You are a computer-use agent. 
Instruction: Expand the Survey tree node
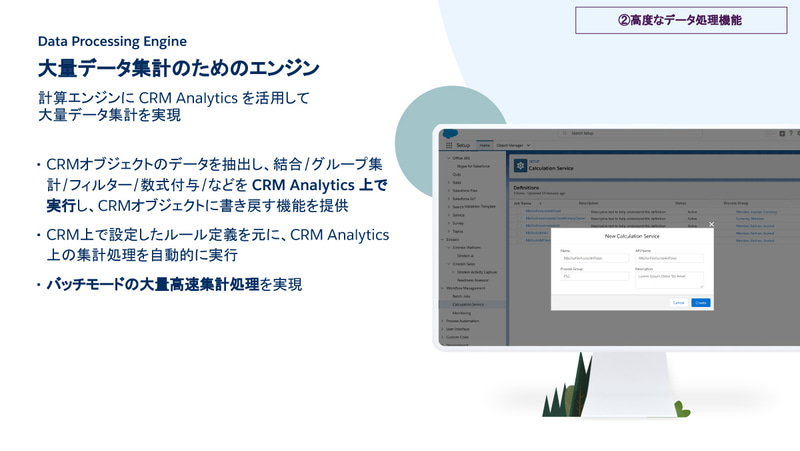[x=449, y=223]
